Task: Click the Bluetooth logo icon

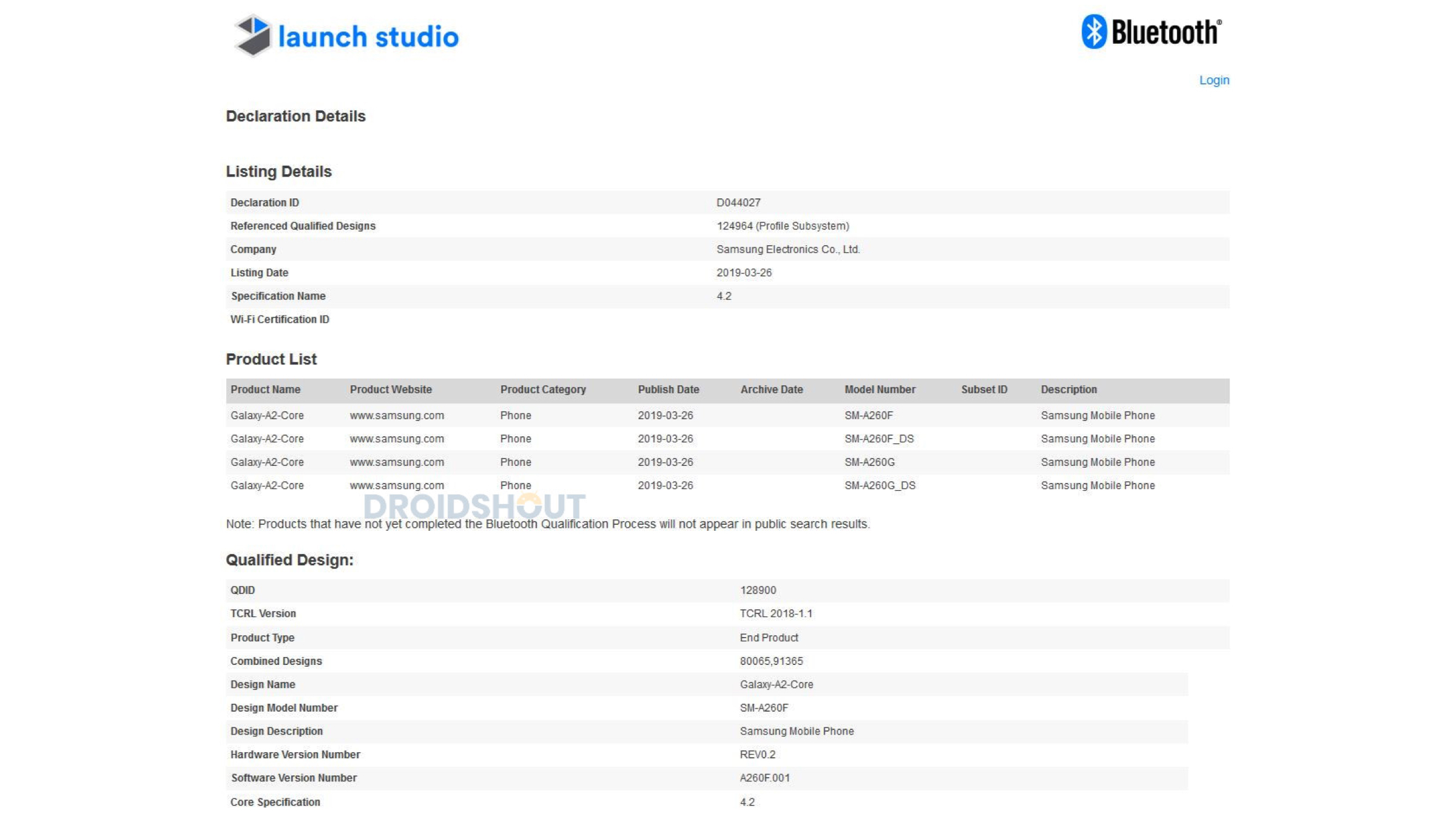Action: point(1094,32)
